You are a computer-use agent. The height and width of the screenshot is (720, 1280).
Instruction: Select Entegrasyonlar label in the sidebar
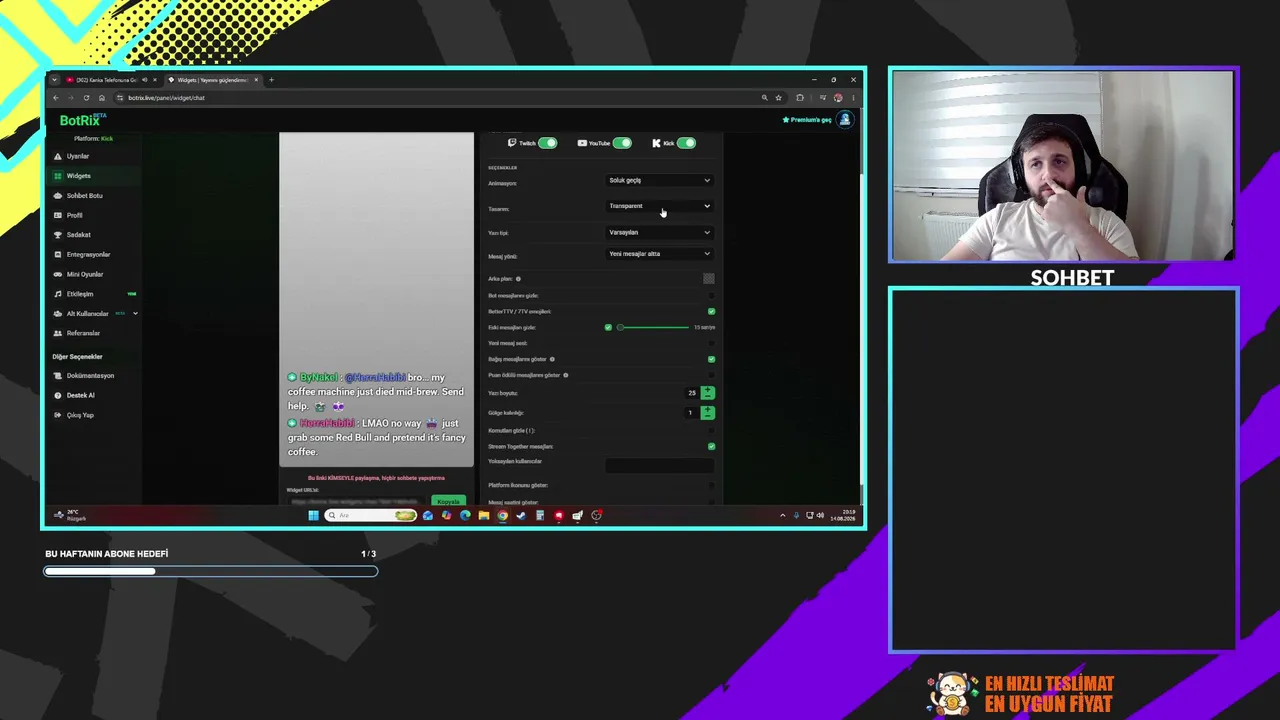pyautogui.click(x=88, y=255)
